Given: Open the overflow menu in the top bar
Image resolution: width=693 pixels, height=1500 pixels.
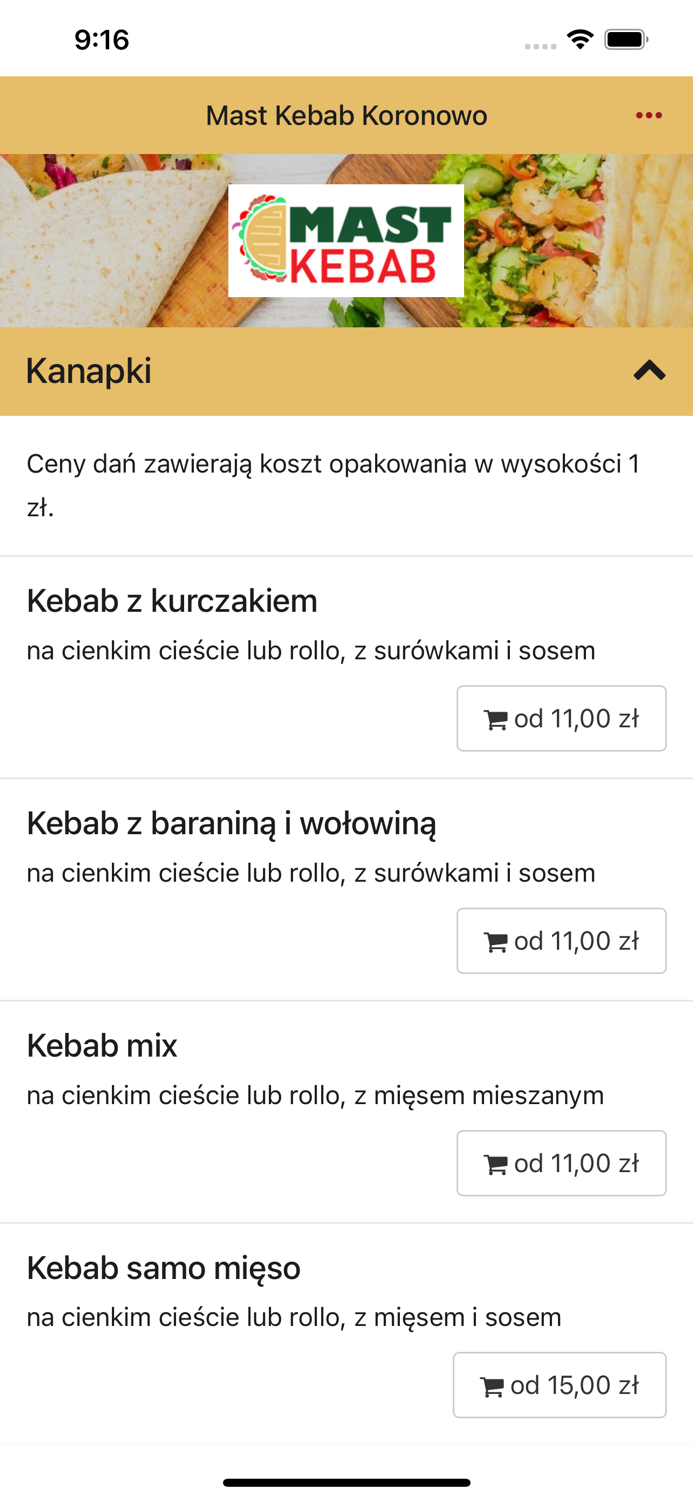Looking at the screenshot, I should point(649,115).
